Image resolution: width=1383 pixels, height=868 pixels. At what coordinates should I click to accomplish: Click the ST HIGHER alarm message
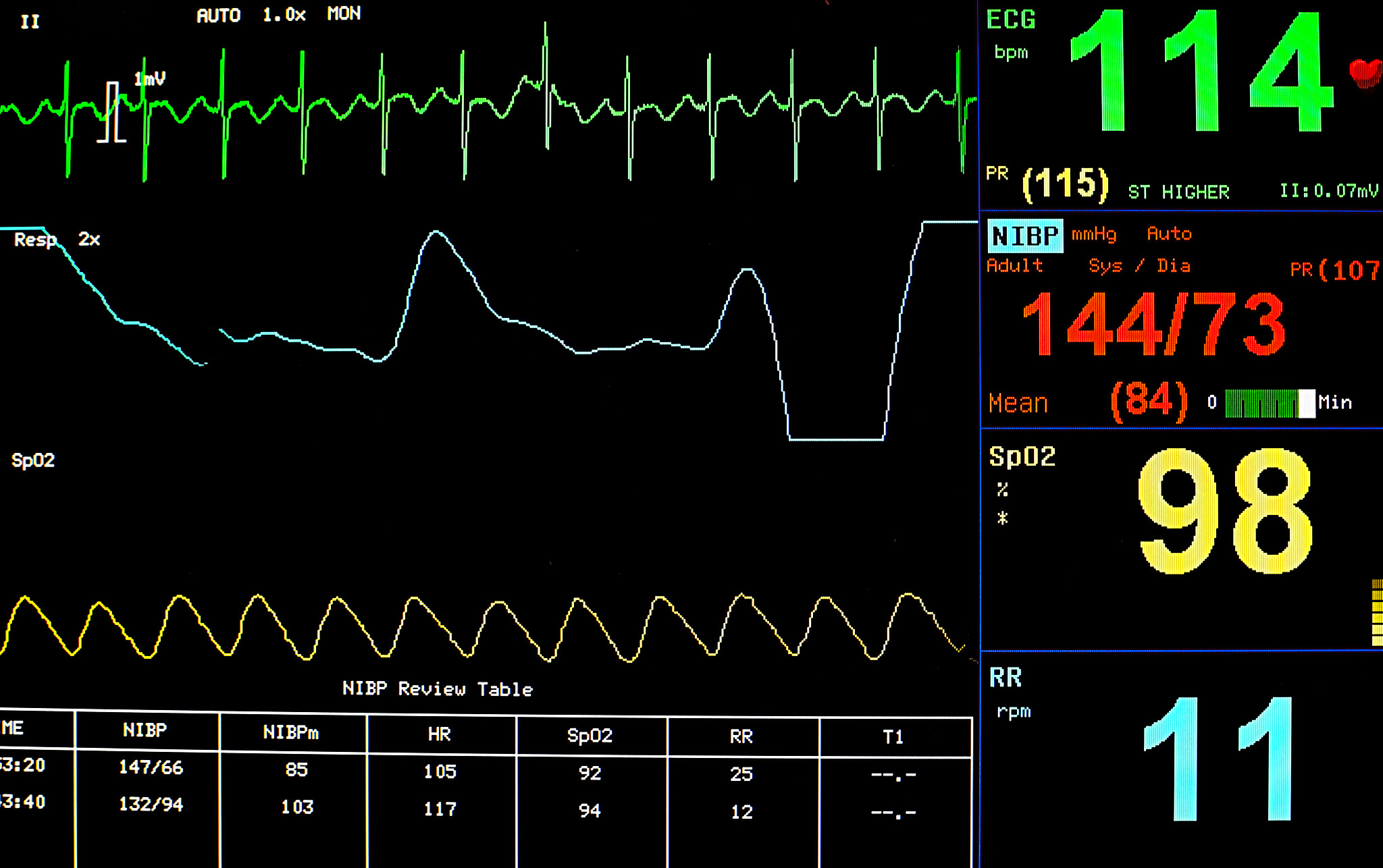(1178, 192)
